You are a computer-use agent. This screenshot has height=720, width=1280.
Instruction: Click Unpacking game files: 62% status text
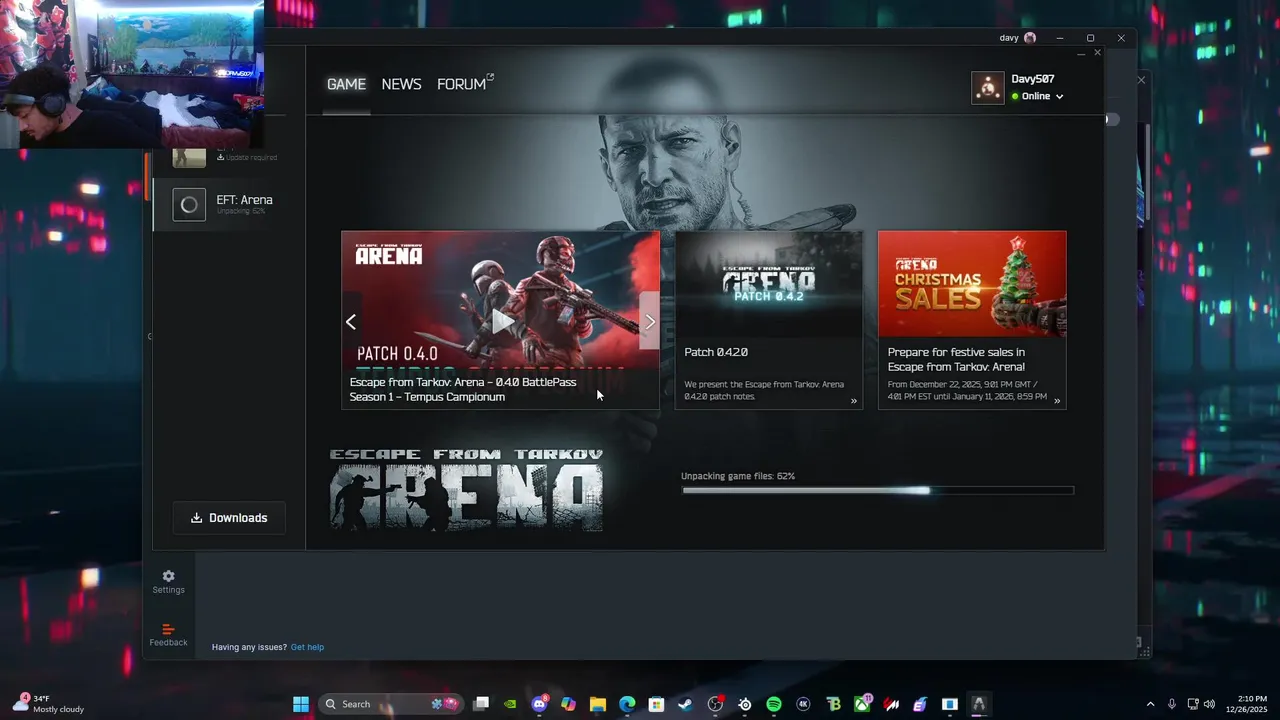tap(738, 476)
